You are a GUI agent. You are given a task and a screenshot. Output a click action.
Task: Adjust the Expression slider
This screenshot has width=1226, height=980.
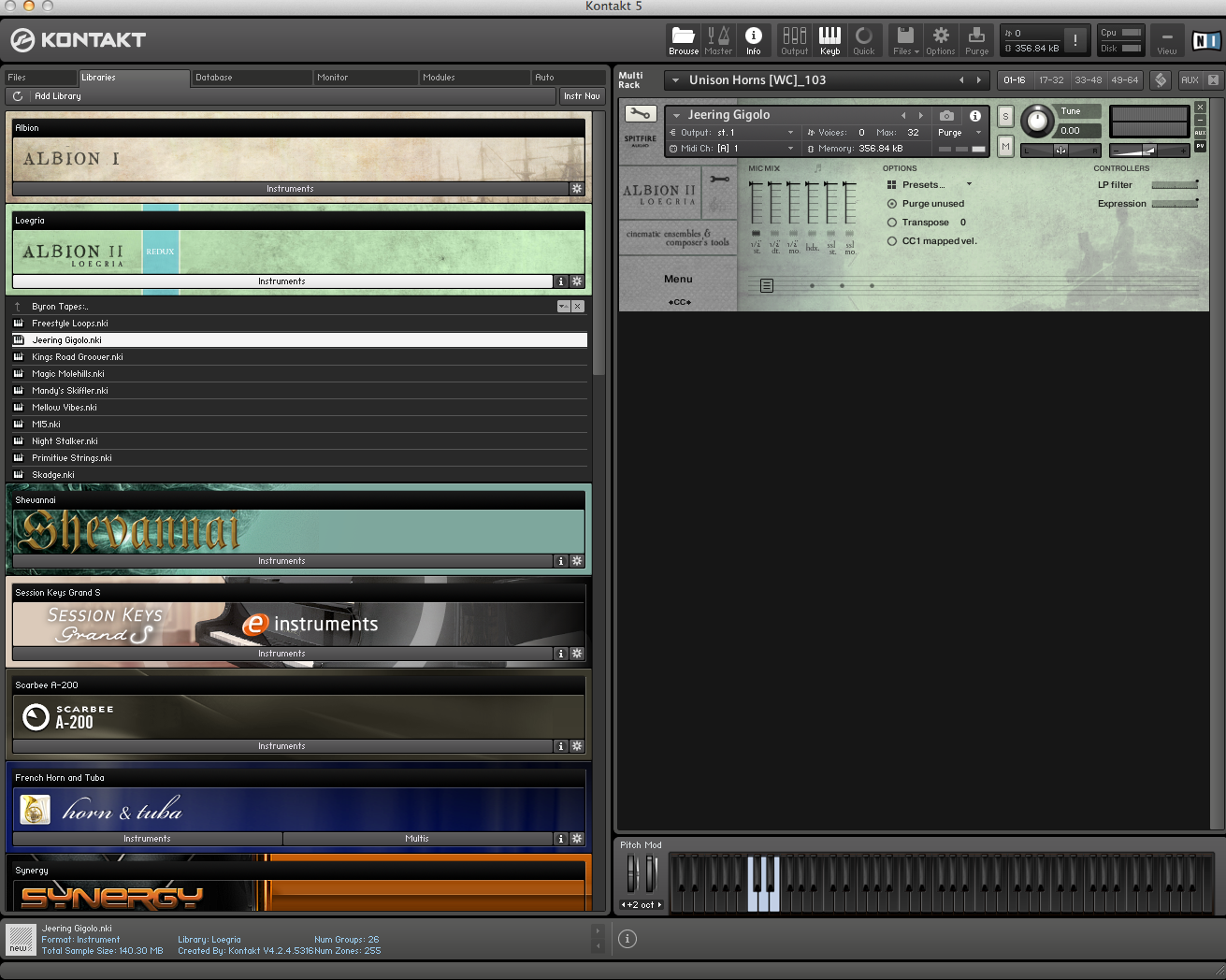1176,204
